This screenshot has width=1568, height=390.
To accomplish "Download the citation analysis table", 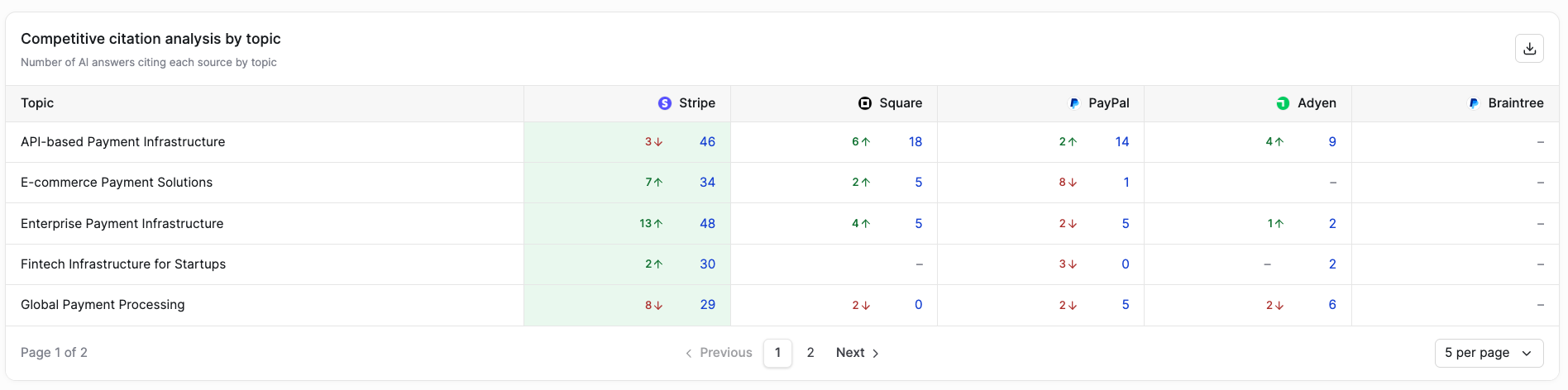I will [x=1529, y=49].
